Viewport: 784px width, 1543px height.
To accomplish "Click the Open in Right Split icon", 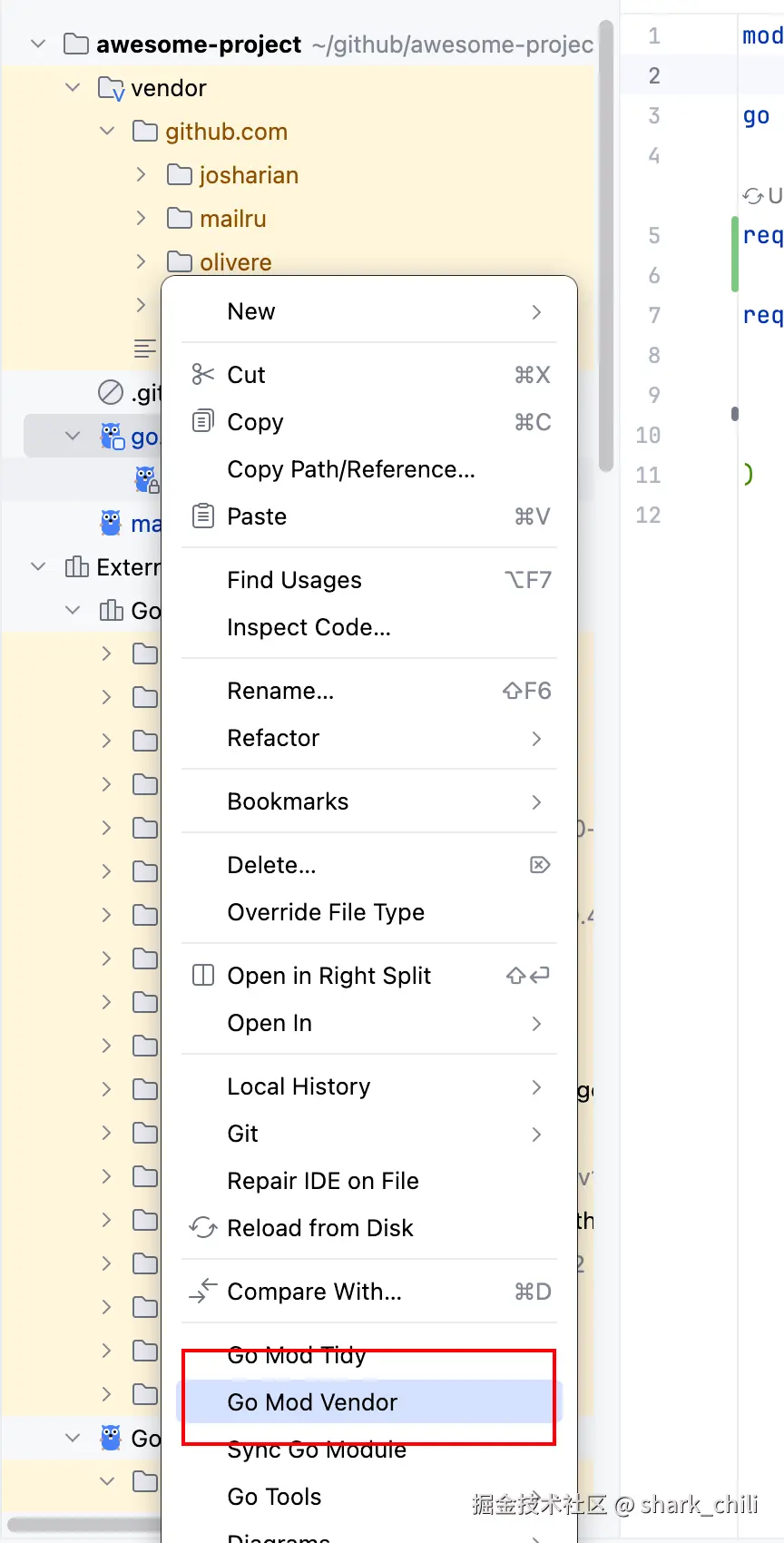I will tap(202, 976).
